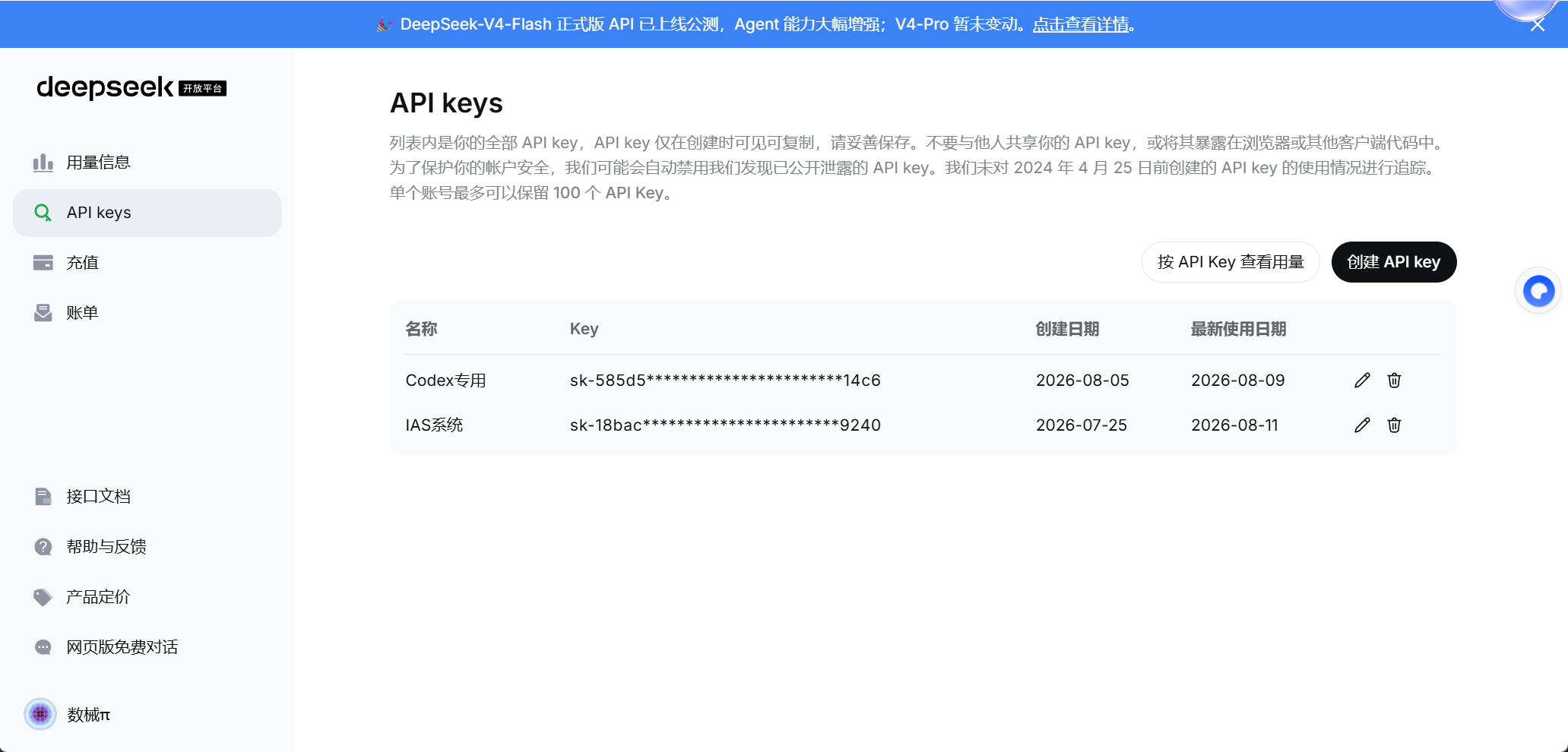Click the API keys page heading
This screenshot has height=752, width=1568.
coord(446,103)
